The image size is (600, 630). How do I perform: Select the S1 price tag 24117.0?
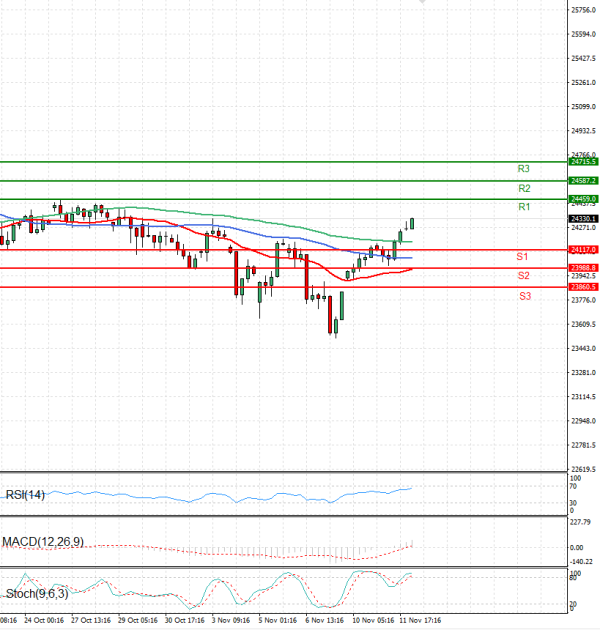tap(583, 249)
